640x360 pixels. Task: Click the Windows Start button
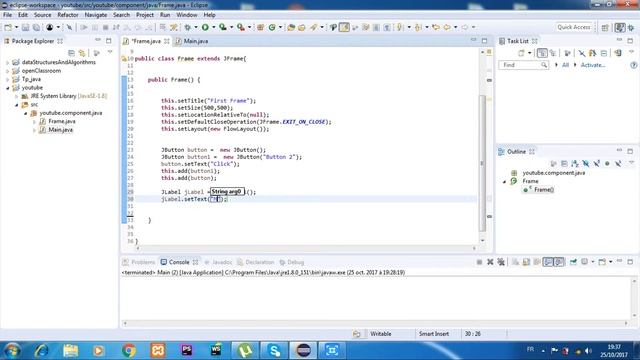[12, 350]
